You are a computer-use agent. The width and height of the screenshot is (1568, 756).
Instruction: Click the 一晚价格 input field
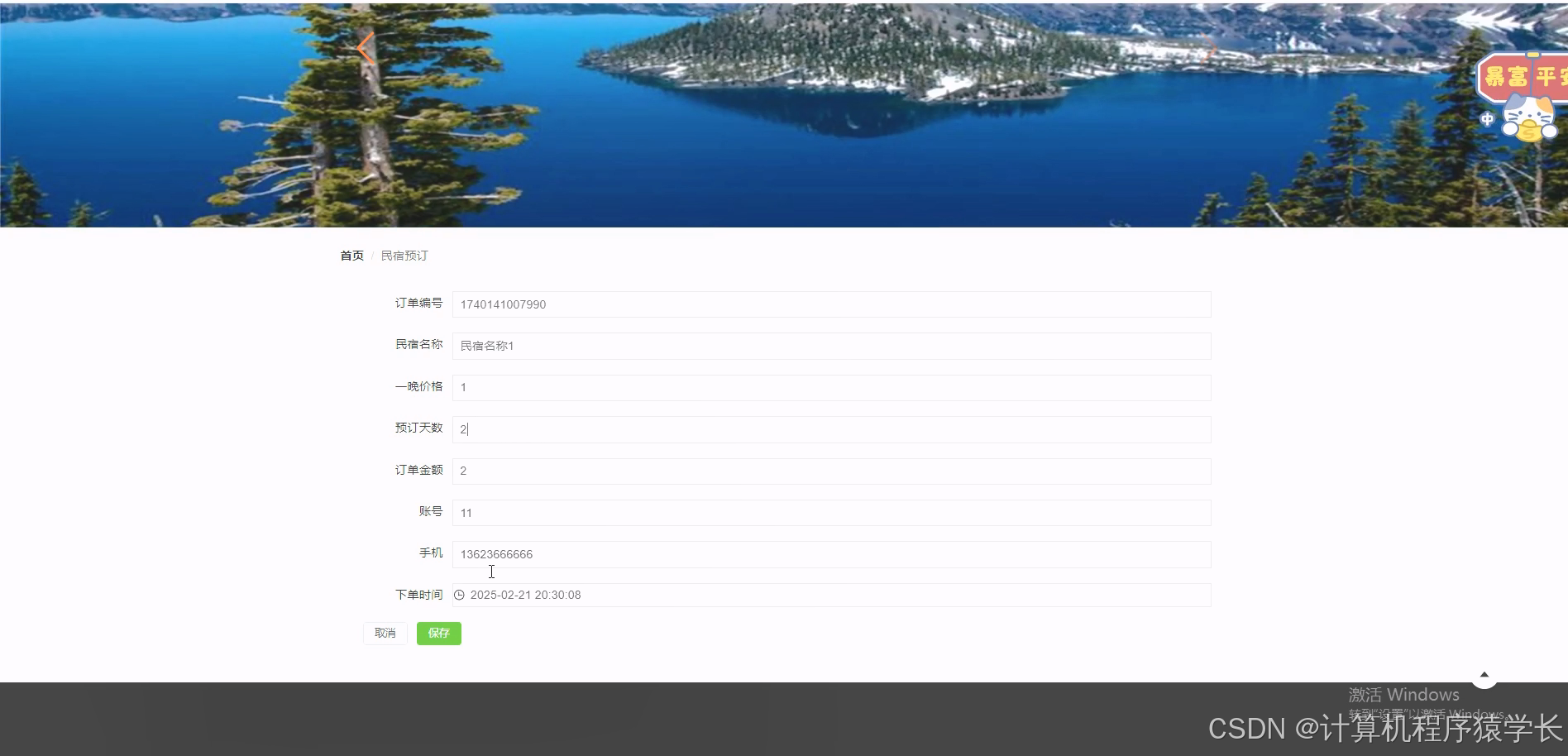pos(831,387)
